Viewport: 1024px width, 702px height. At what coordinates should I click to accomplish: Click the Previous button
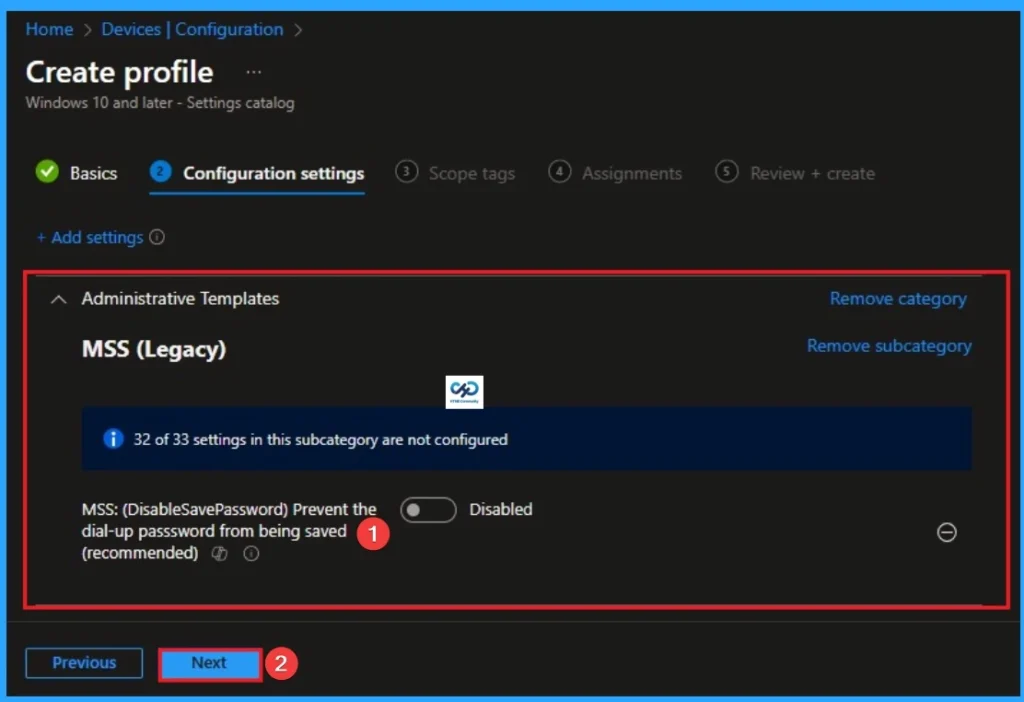[x=83, y=662]
